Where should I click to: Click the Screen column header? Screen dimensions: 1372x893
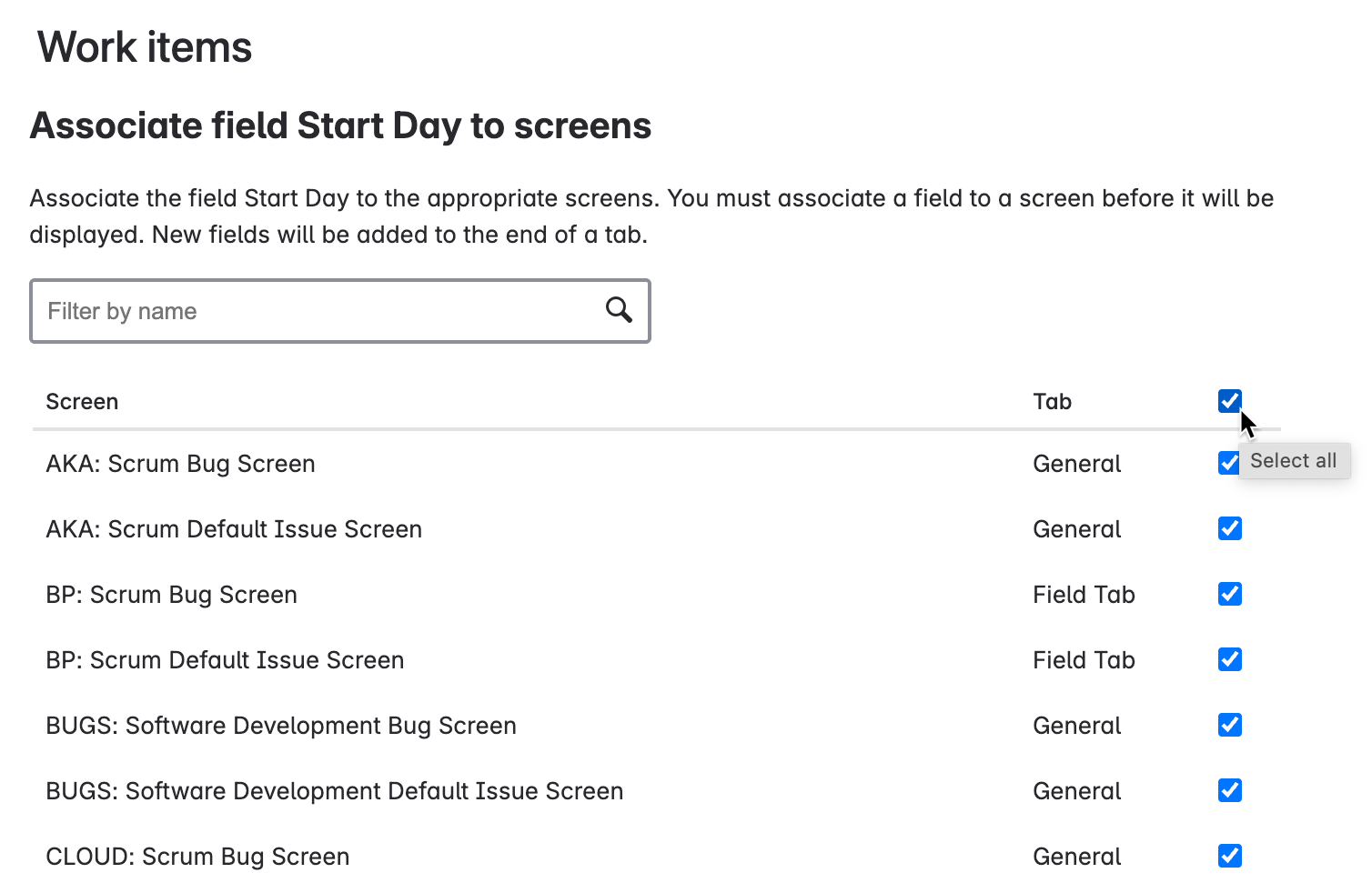(x=82, y=401)
